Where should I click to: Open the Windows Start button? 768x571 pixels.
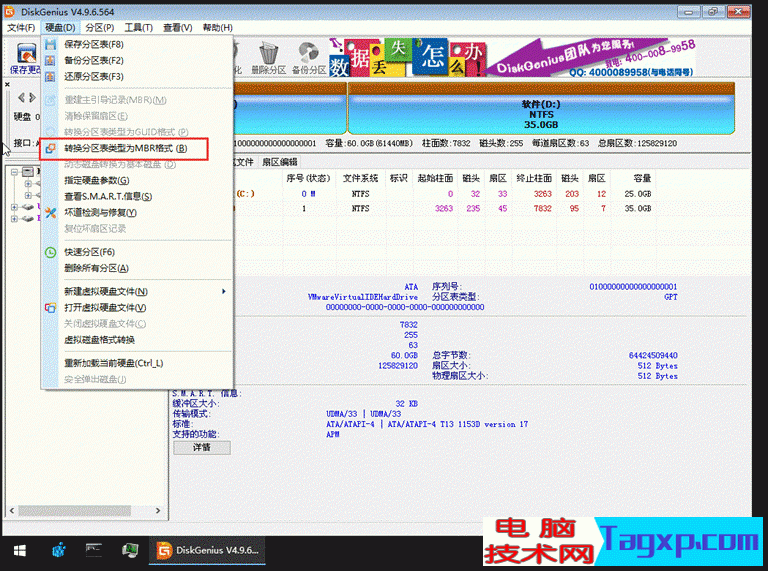[20, 551]
